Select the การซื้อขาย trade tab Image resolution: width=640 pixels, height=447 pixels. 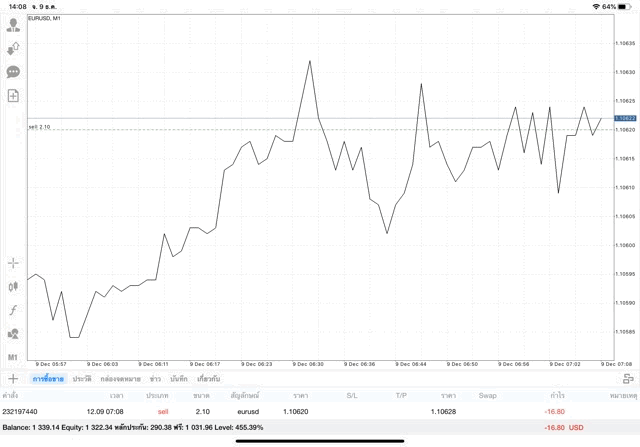(x=48, y=379)
